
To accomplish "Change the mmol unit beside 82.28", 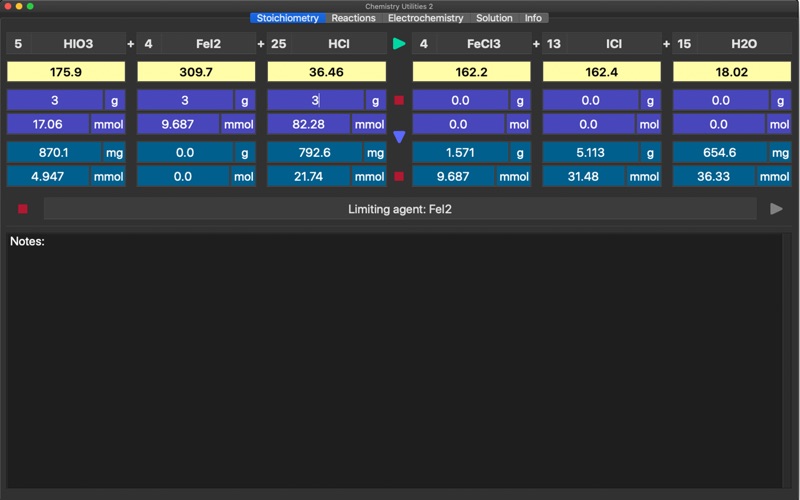I will (x=369, y=124).
